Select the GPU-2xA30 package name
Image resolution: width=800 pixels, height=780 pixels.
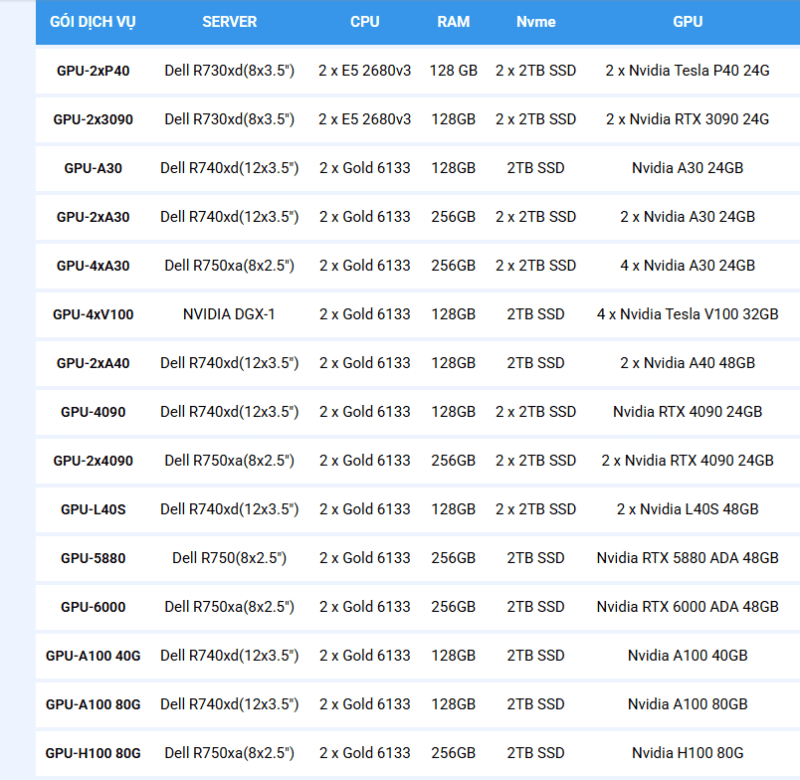pos(93,217)
